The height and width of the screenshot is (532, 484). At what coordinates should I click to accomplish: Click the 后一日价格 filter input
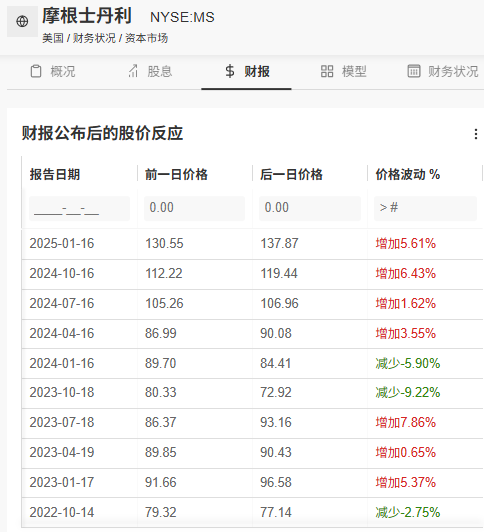click(310, 208)
